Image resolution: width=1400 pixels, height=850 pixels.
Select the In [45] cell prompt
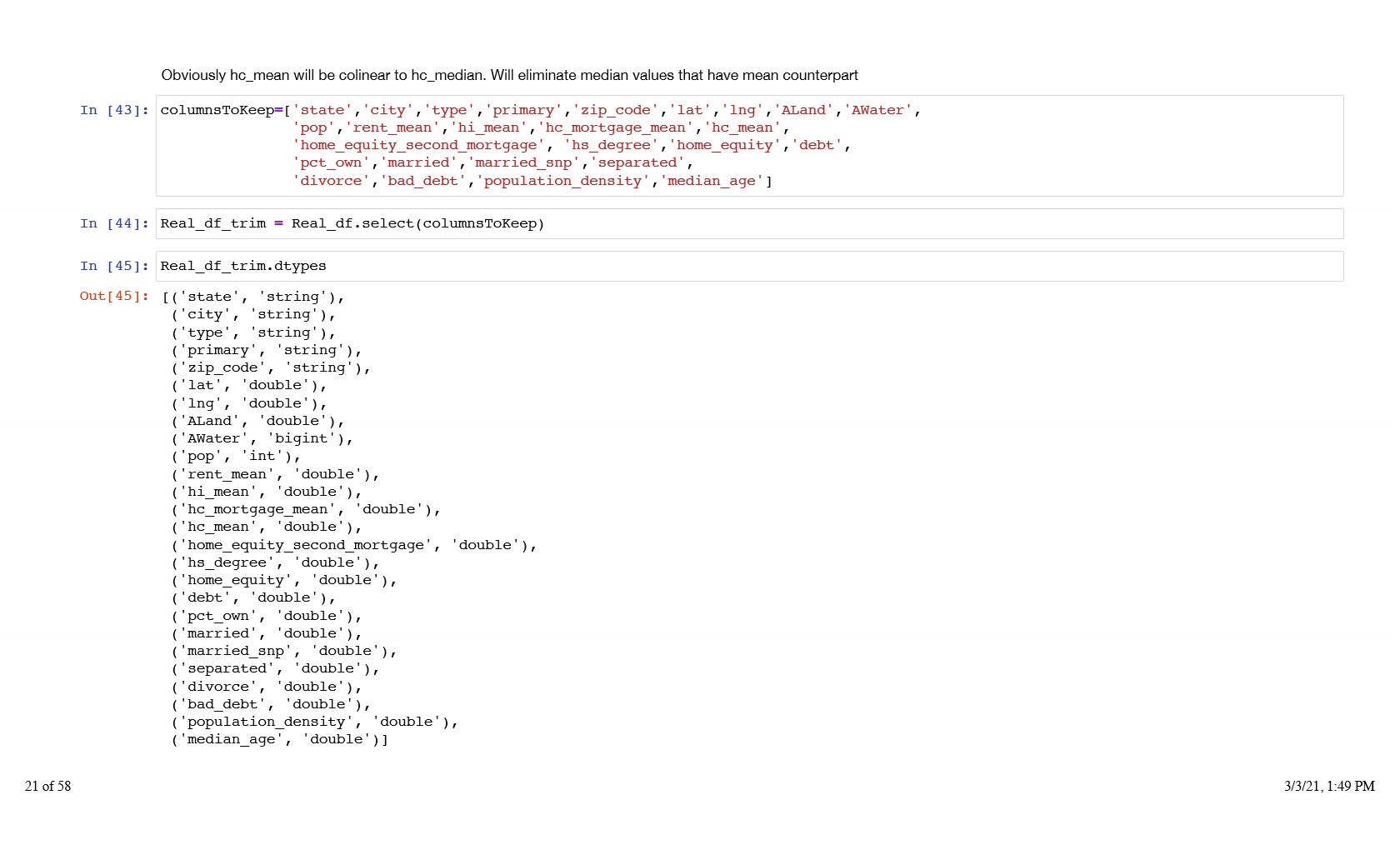coord(114,266)
